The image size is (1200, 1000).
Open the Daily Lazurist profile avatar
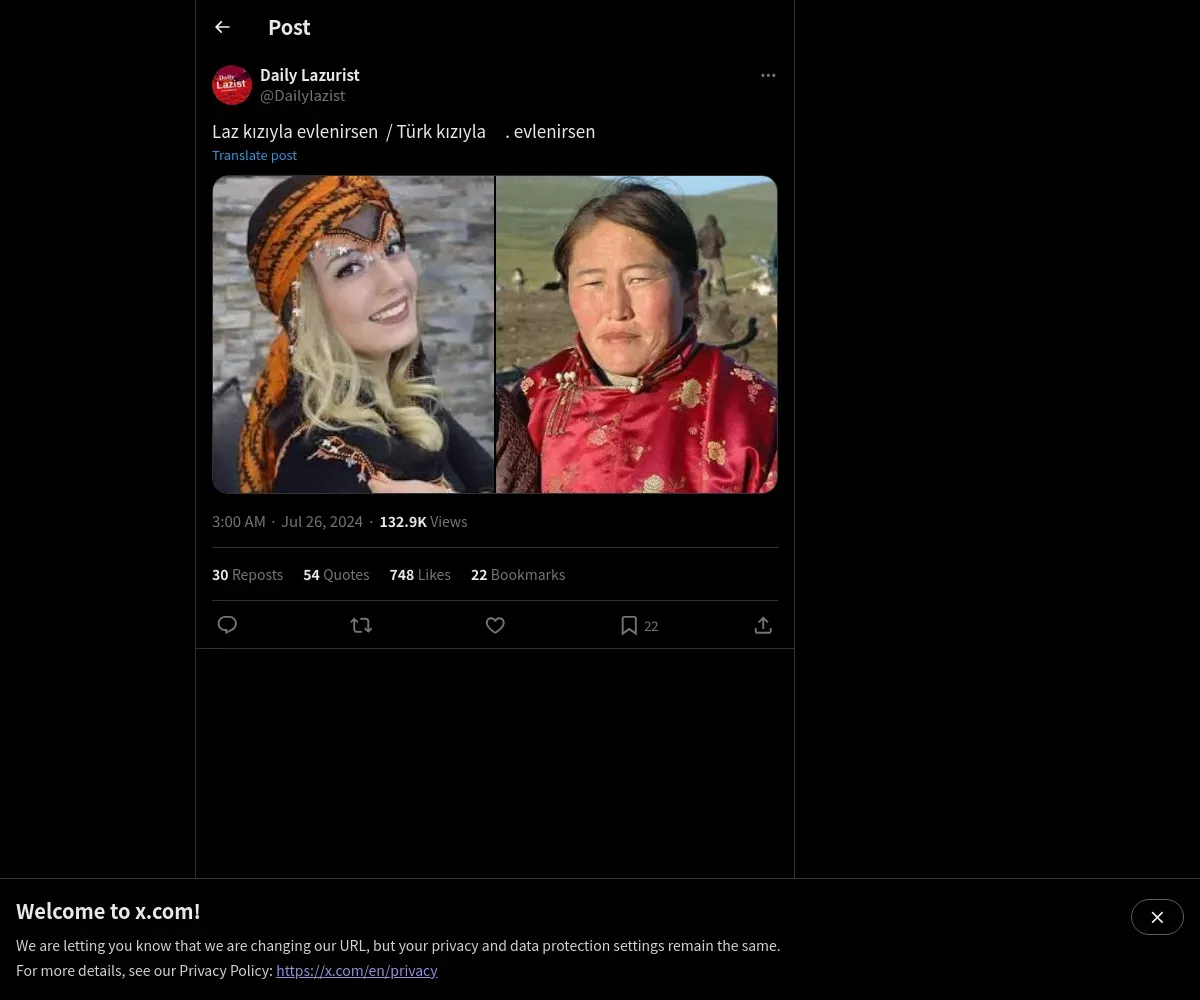point(232,85)
